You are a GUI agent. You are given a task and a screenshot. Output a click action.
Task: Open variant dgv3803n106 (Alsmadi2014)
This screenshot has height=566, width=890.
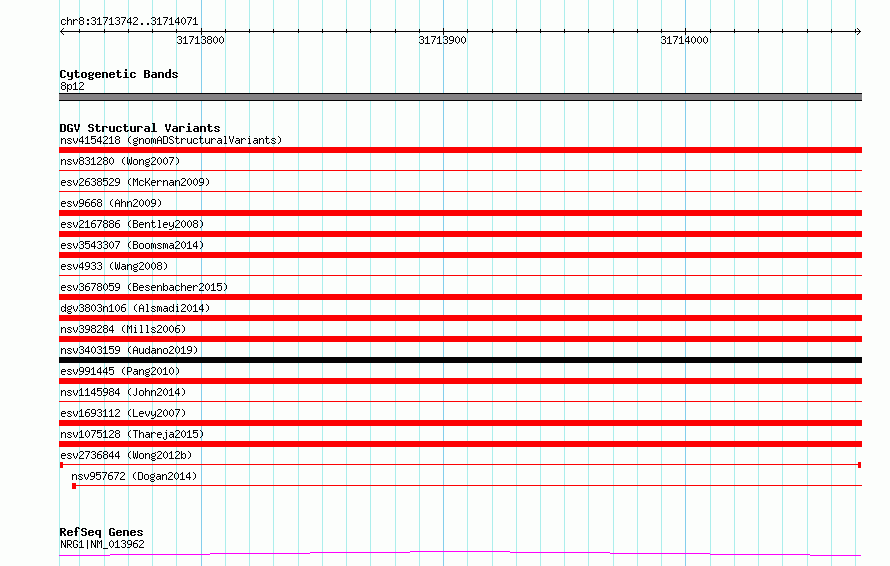135,308
